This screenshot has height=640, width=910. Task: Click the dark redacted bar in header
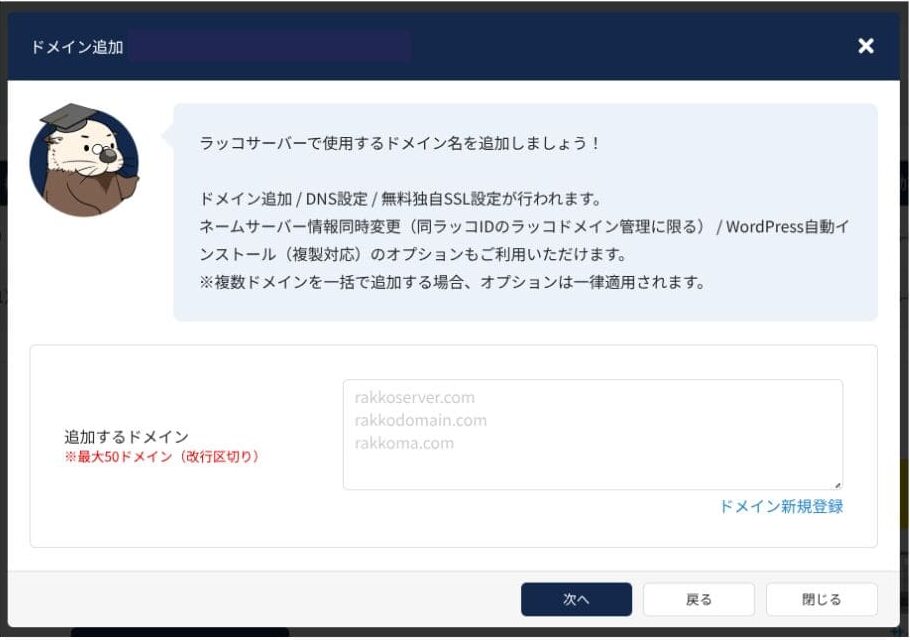(x=270, y=47)
